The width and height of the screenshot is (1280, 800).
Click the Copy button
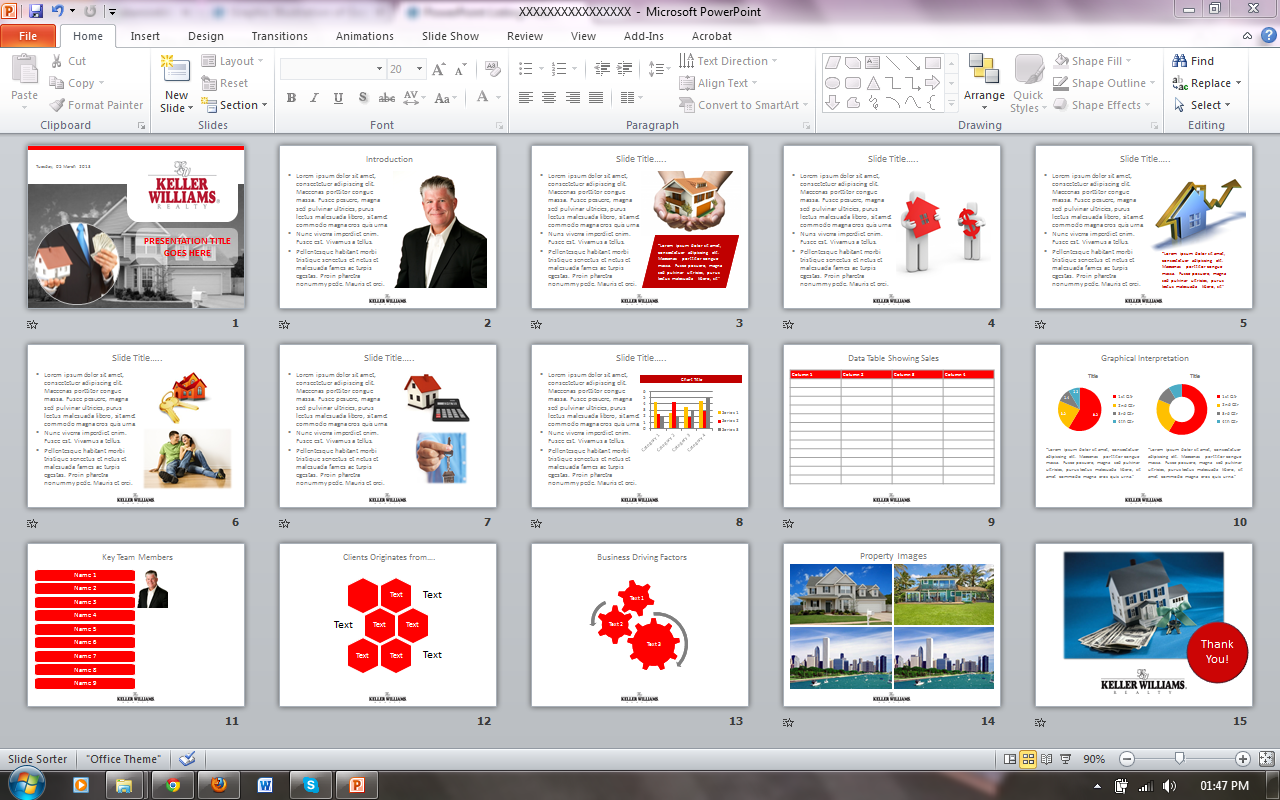pyautogui.click(x=74, y=83)
